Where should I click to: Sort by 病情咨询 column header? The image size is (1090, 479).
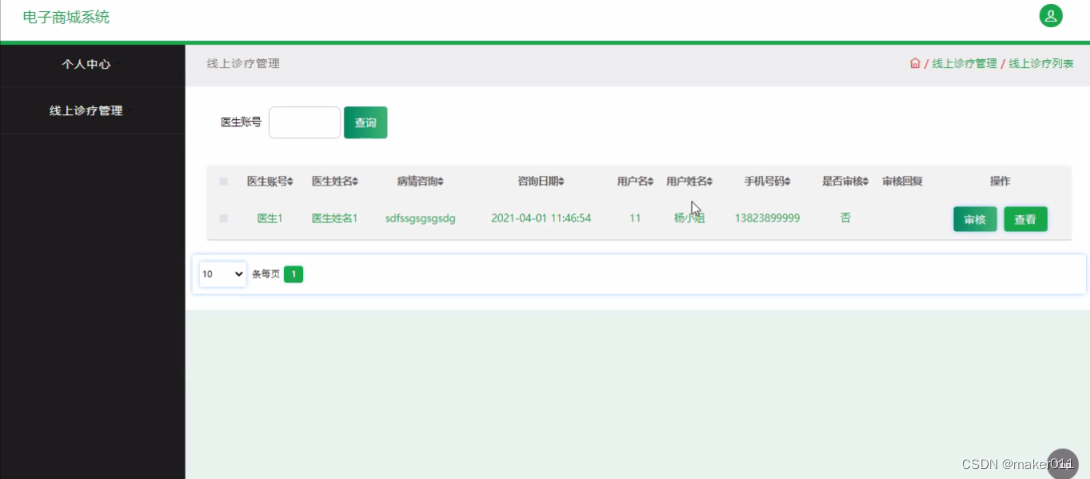[x=421, y=181]
